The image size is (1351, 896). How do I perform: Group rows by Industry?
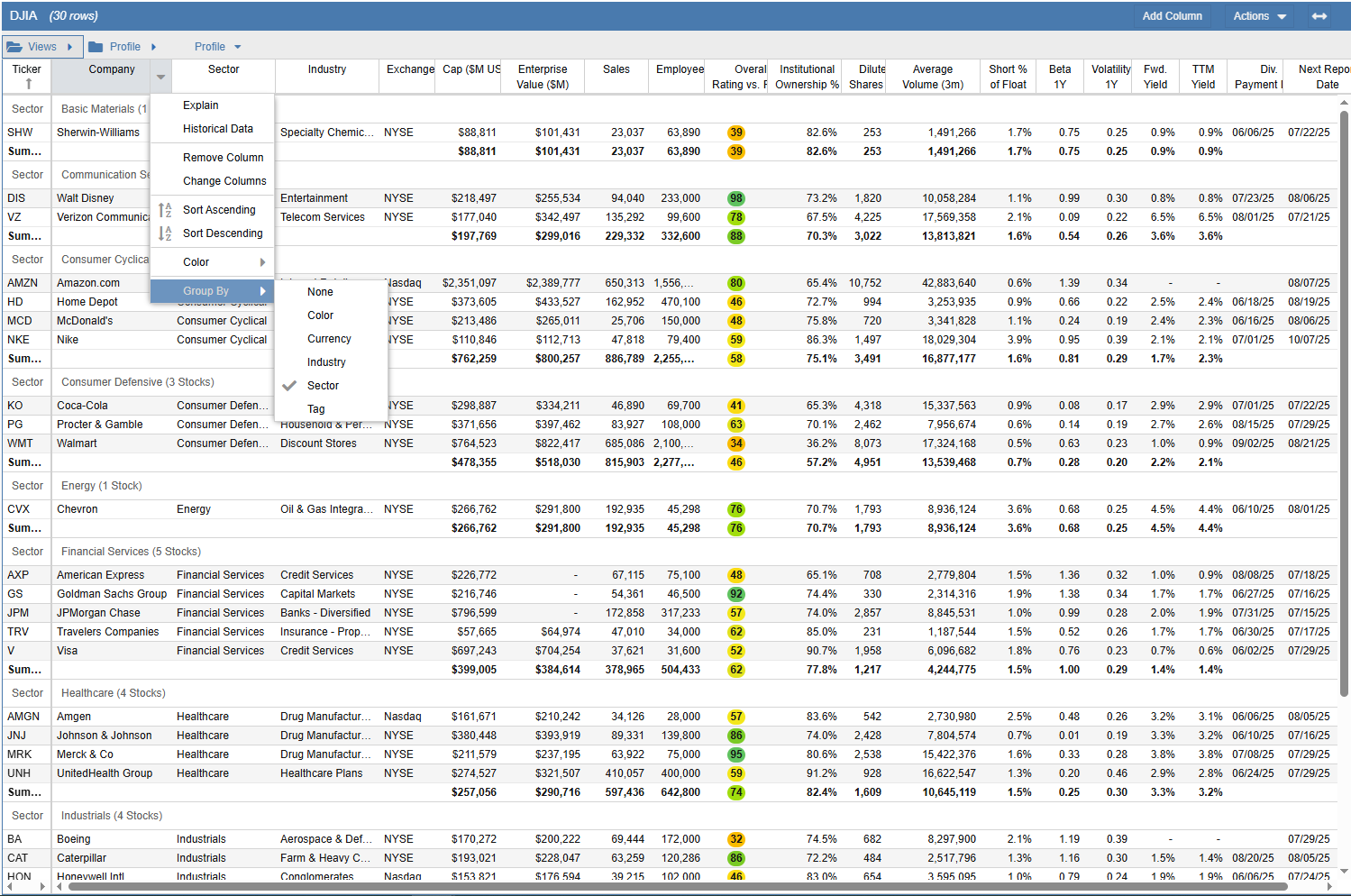(x=326, y=362)
